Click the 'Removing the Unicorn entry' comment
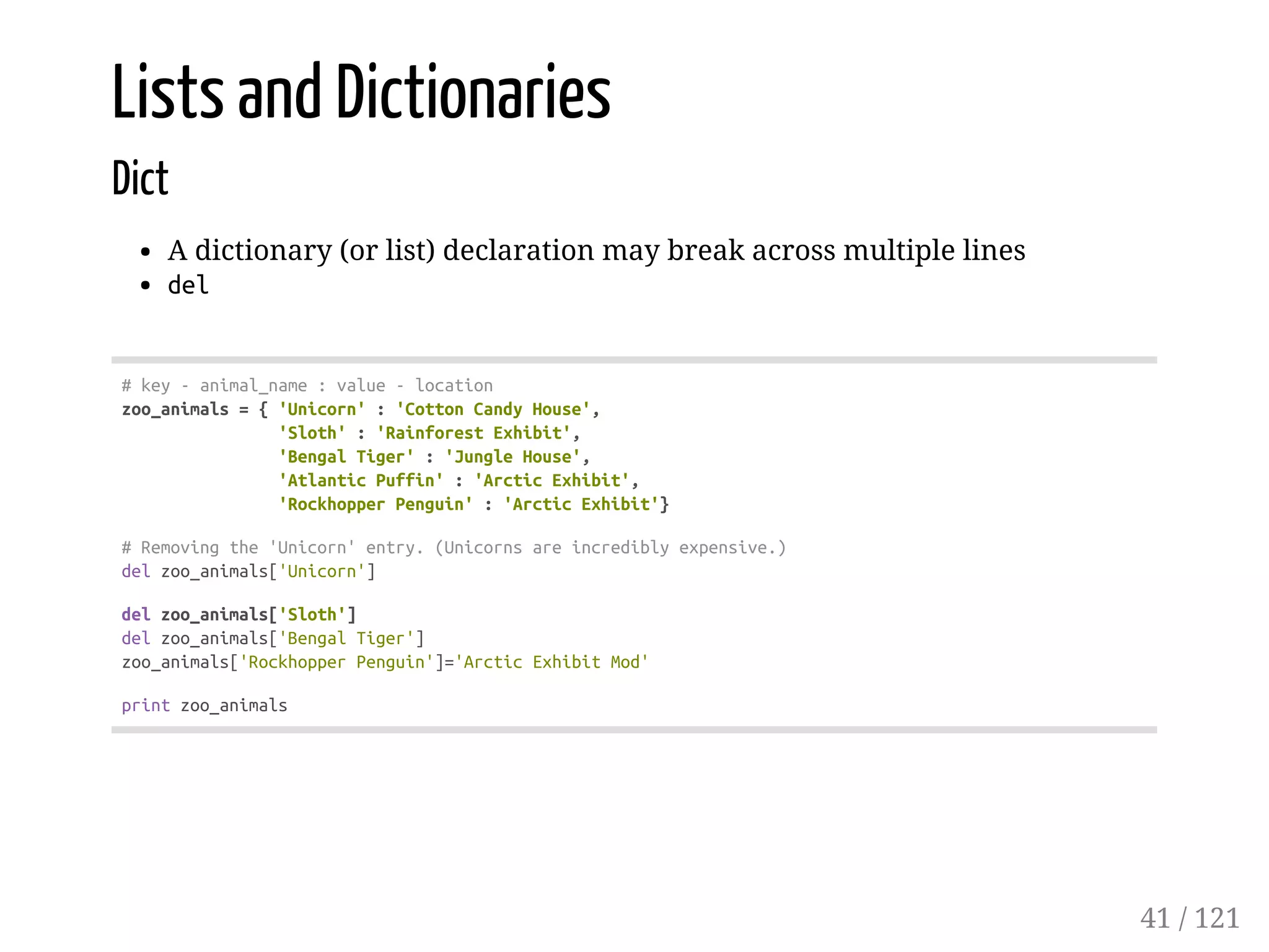1269x952 pixels. tap(453, 548)
